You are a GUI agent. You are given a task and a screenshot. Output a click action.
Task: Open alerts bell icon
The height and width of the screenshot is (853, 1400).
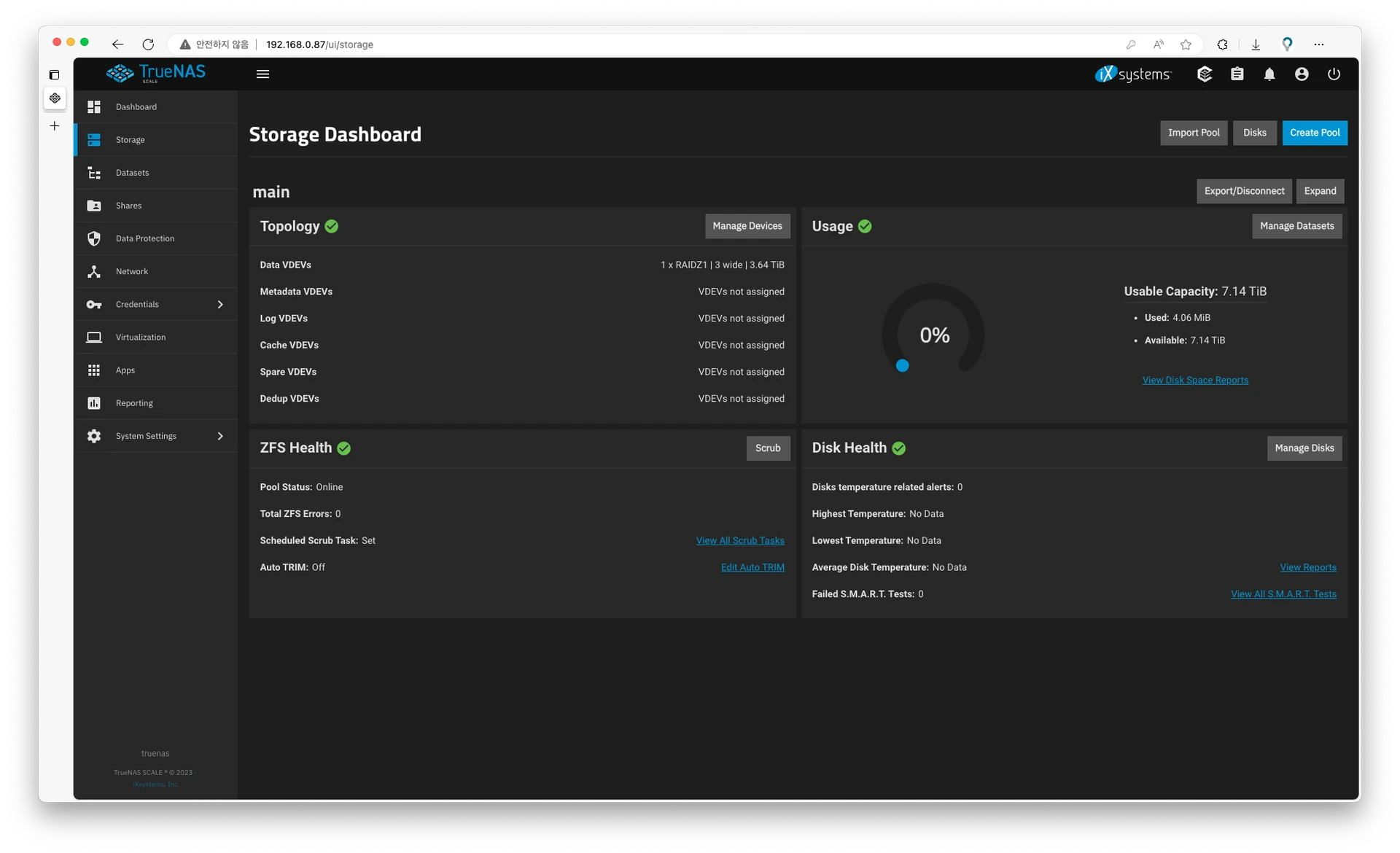click(1269, 74)
